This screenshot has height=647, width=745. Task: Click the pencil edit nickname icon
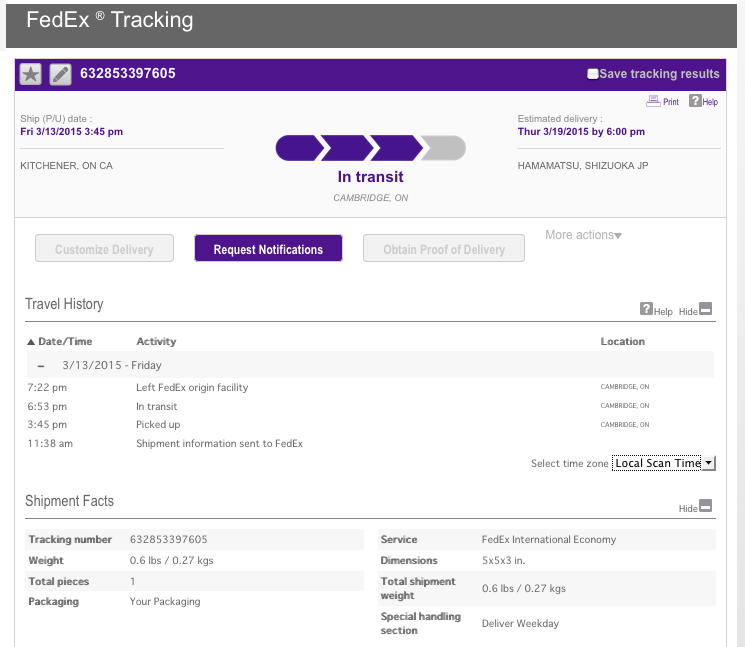(x=61, y=75)
